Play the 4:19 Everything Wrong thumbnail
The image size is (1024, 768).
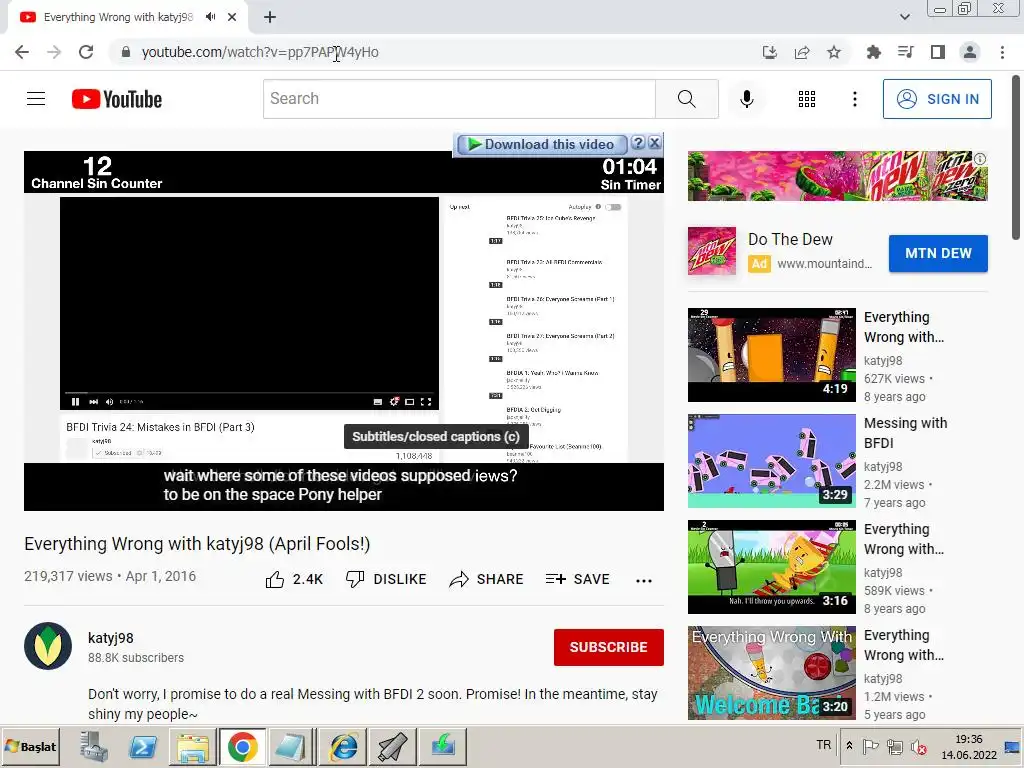(771, 355)
